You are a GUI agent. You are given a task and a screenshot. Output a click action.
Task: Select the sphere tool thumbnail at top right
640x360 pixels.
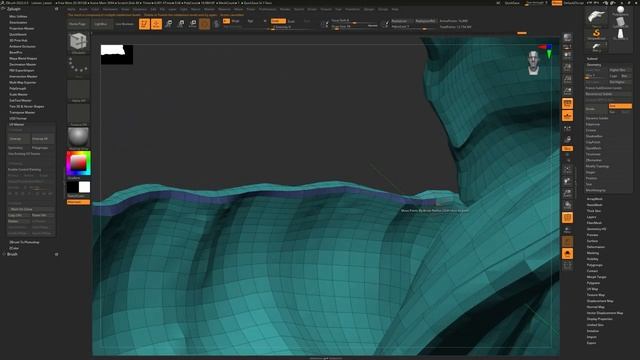point(621,11)
